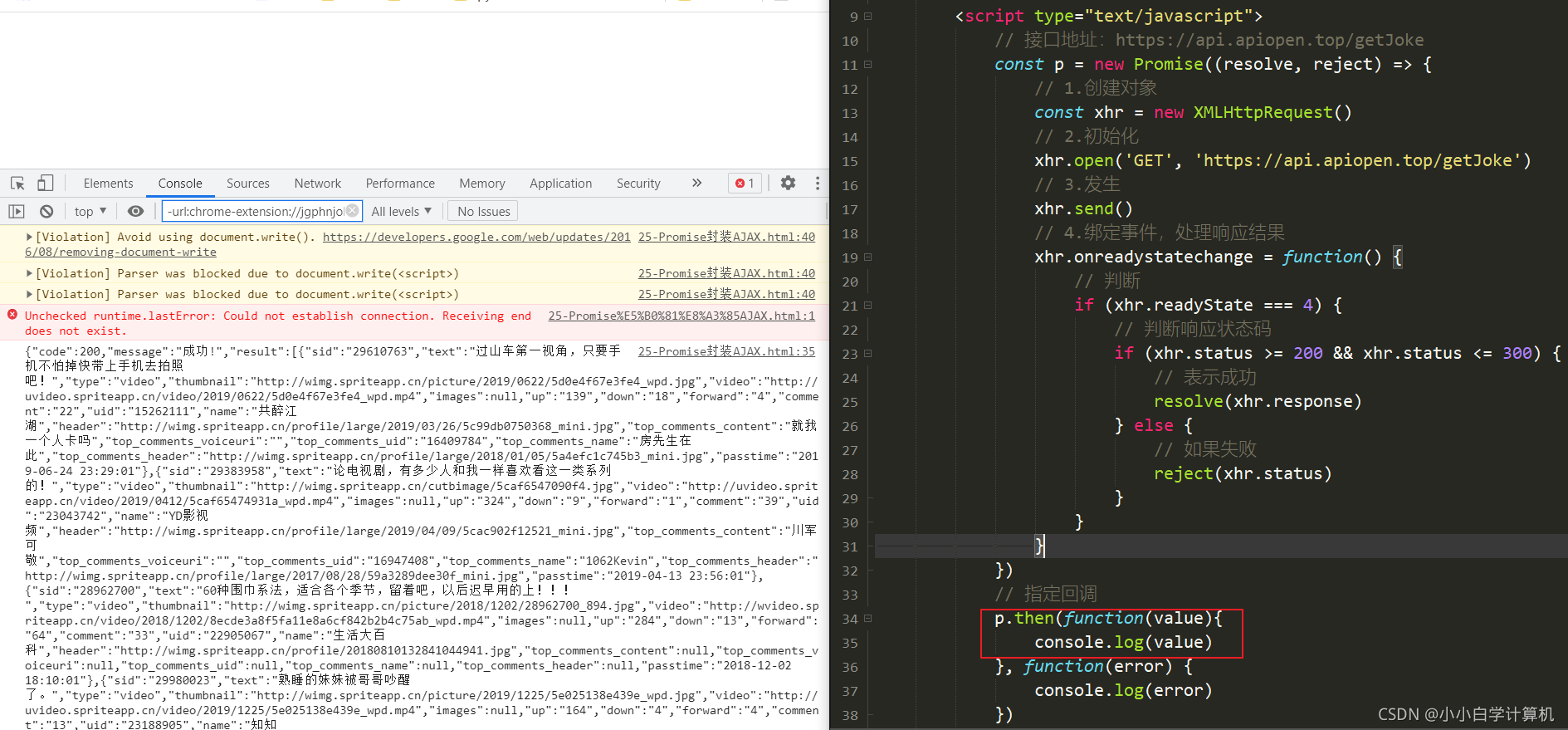Click the No Issues button

(x=484, y=212)
